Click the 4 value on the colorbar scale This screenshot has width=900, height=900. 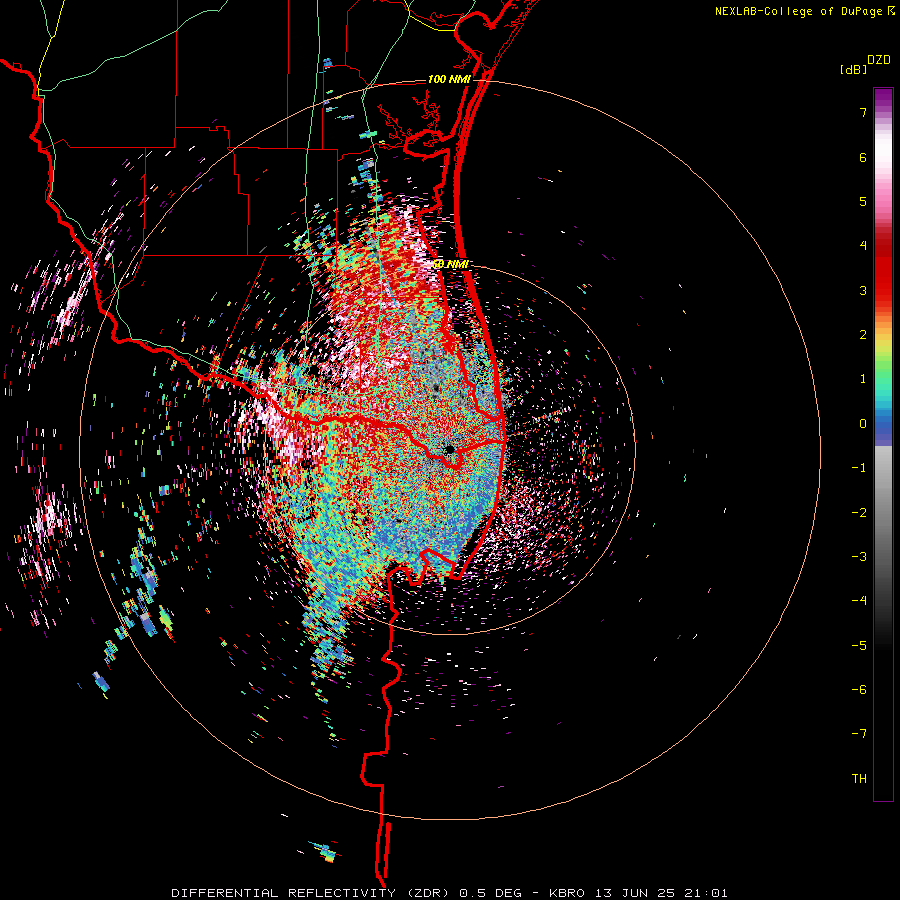click(863, 246)
